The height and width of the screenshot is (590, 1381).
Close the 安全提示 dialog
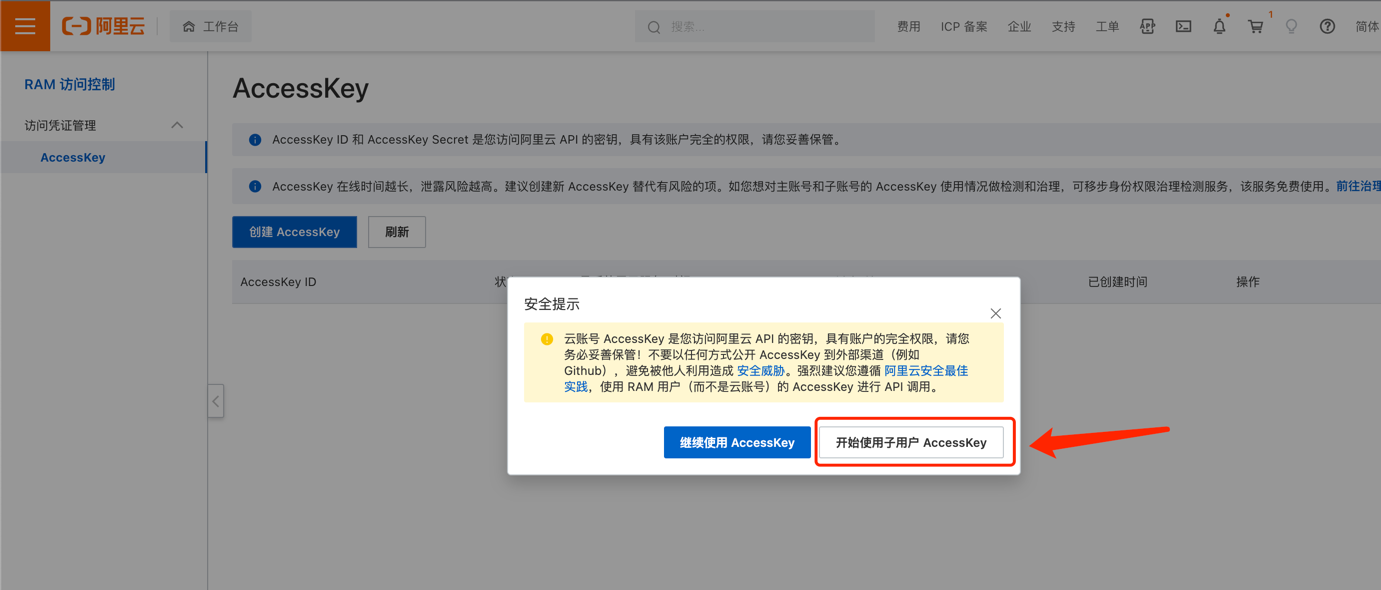(x=996, y=313)
